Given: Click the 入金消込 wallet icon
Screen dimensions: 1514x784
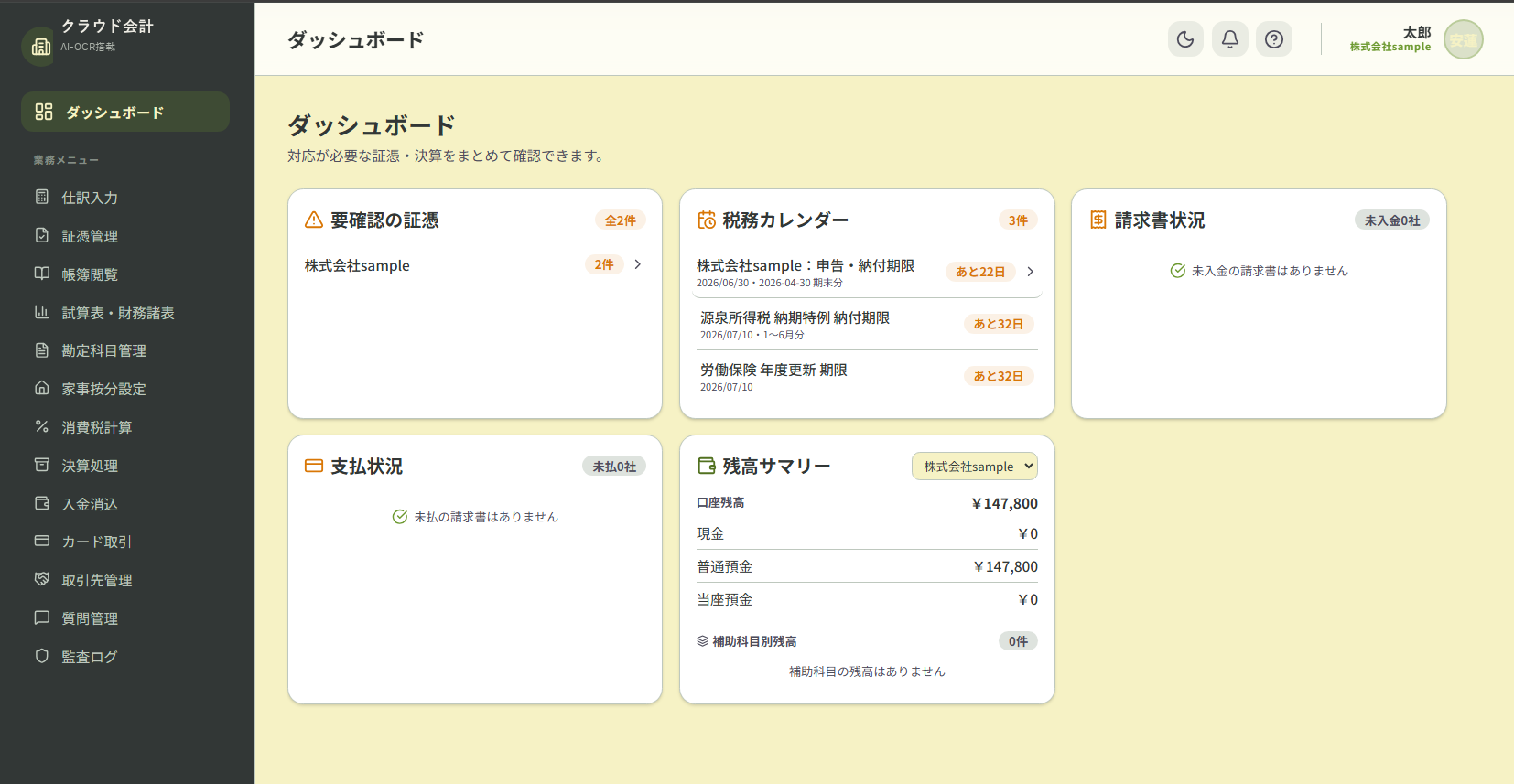Looking at the screenshot, I should (x=42, y=503).
